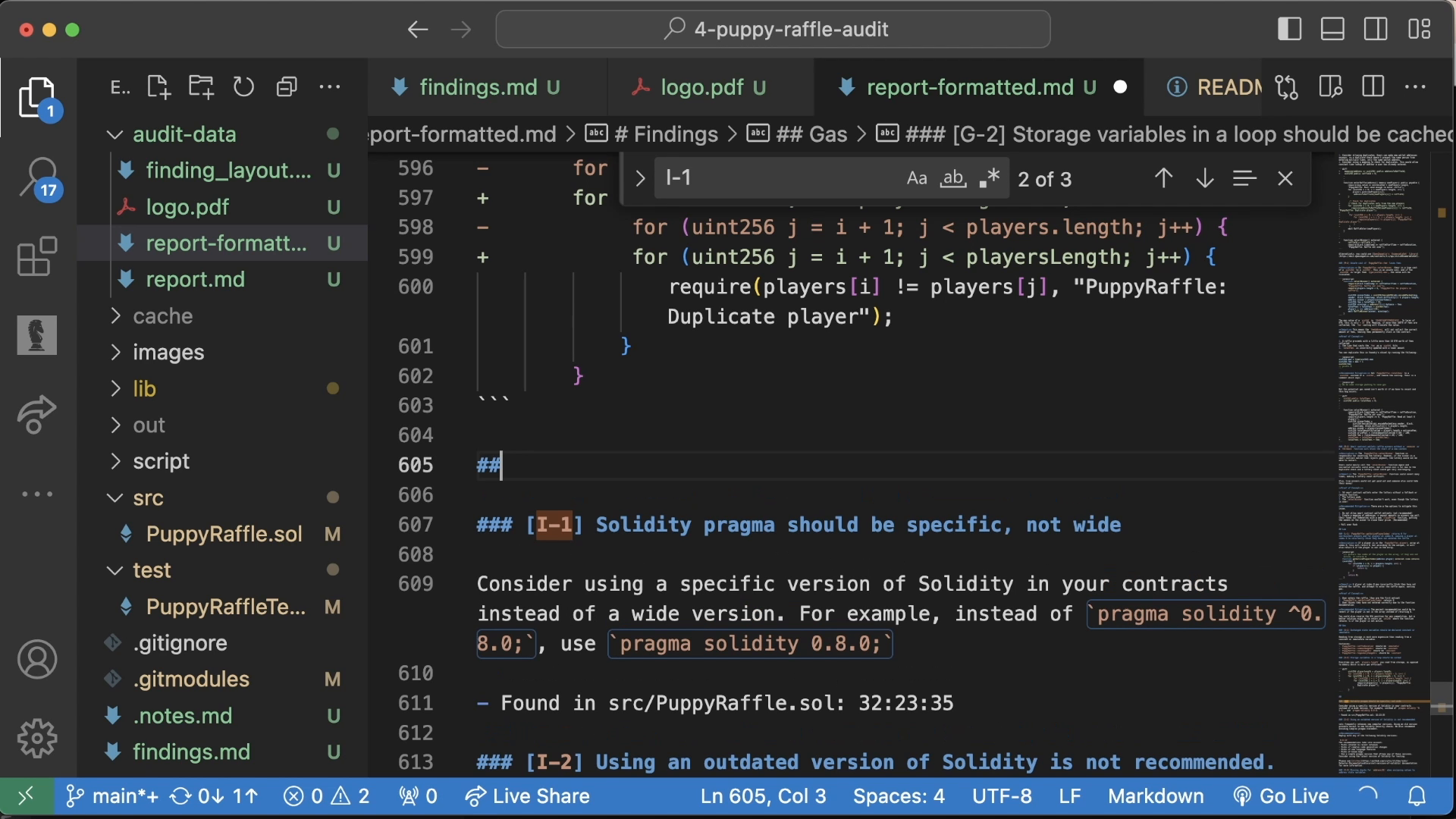This screenshot has width=1456, height=819.
Task: Click the Refresh Explorer icon
Action: point(243,87)
